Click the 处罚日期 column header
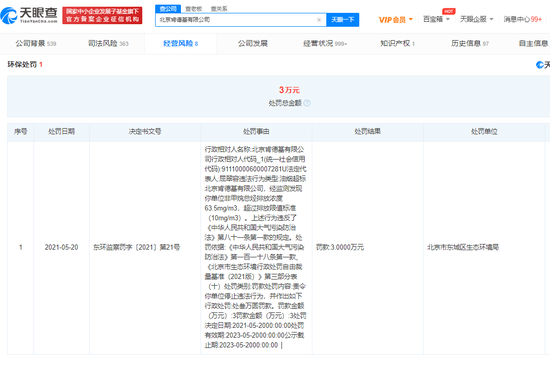Screen dimensions: 550x367 pyautogui.click(x=61, y=132)
